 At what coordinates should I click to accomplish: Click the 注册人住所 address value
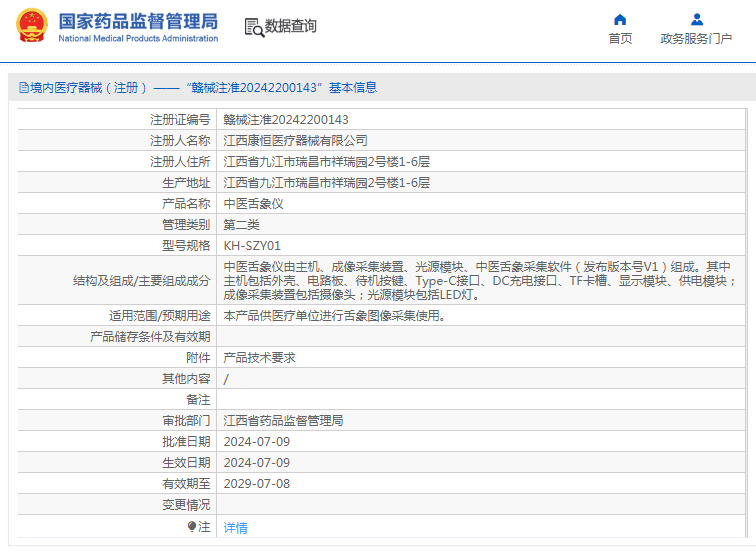coord(326,162)
